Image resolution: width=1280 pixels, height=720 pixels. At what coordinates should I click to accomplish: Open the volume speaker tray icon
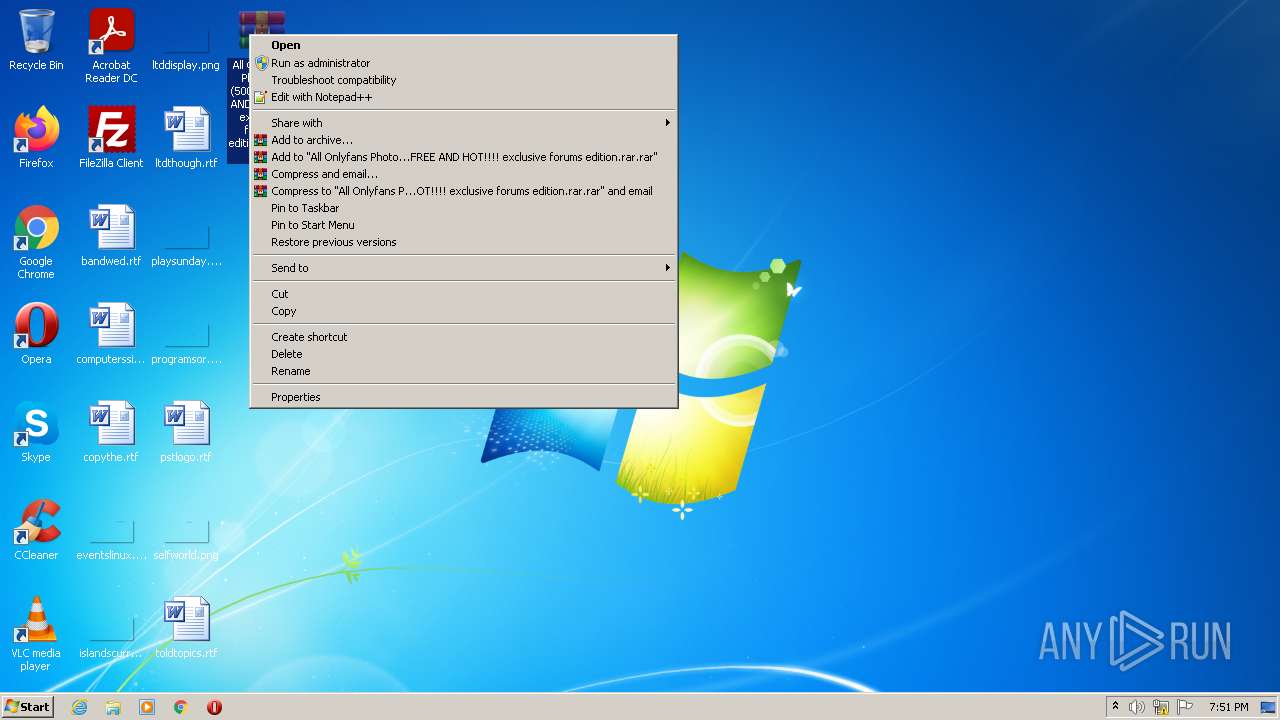[x=1137, y=707]
